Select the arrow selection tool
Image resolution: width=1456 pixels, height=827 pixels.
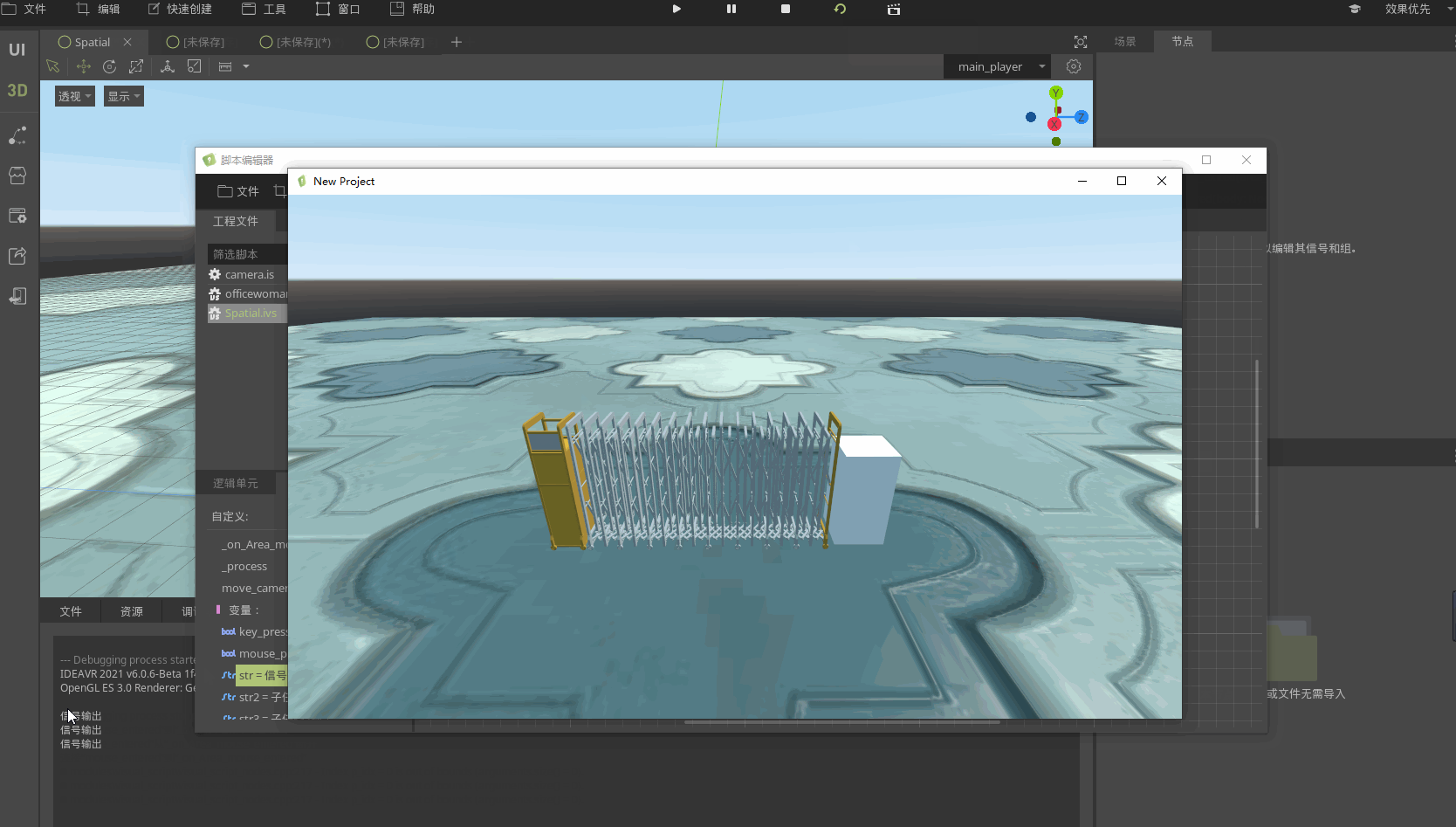(x=52, y=66)
